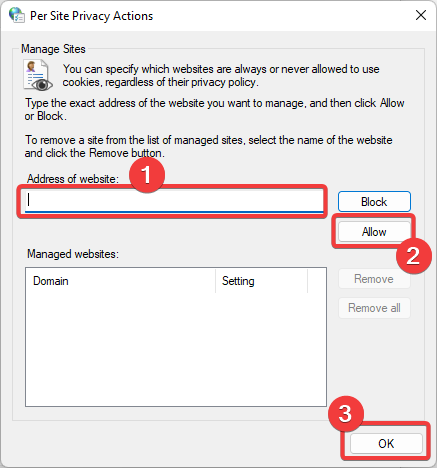Focus the Address of website text field
The height and width of the screenshot is (468, 437).
[x=174, y=201]
